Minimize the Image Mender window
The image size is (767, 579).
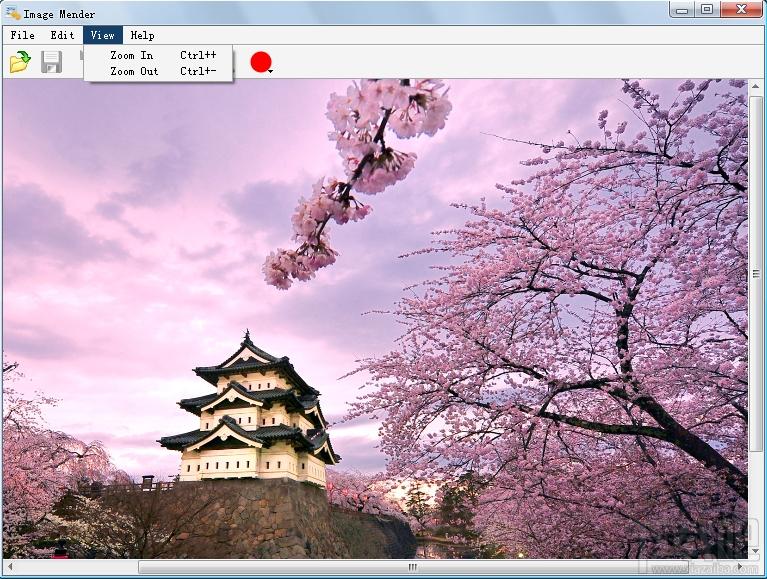tap(681, 9)
